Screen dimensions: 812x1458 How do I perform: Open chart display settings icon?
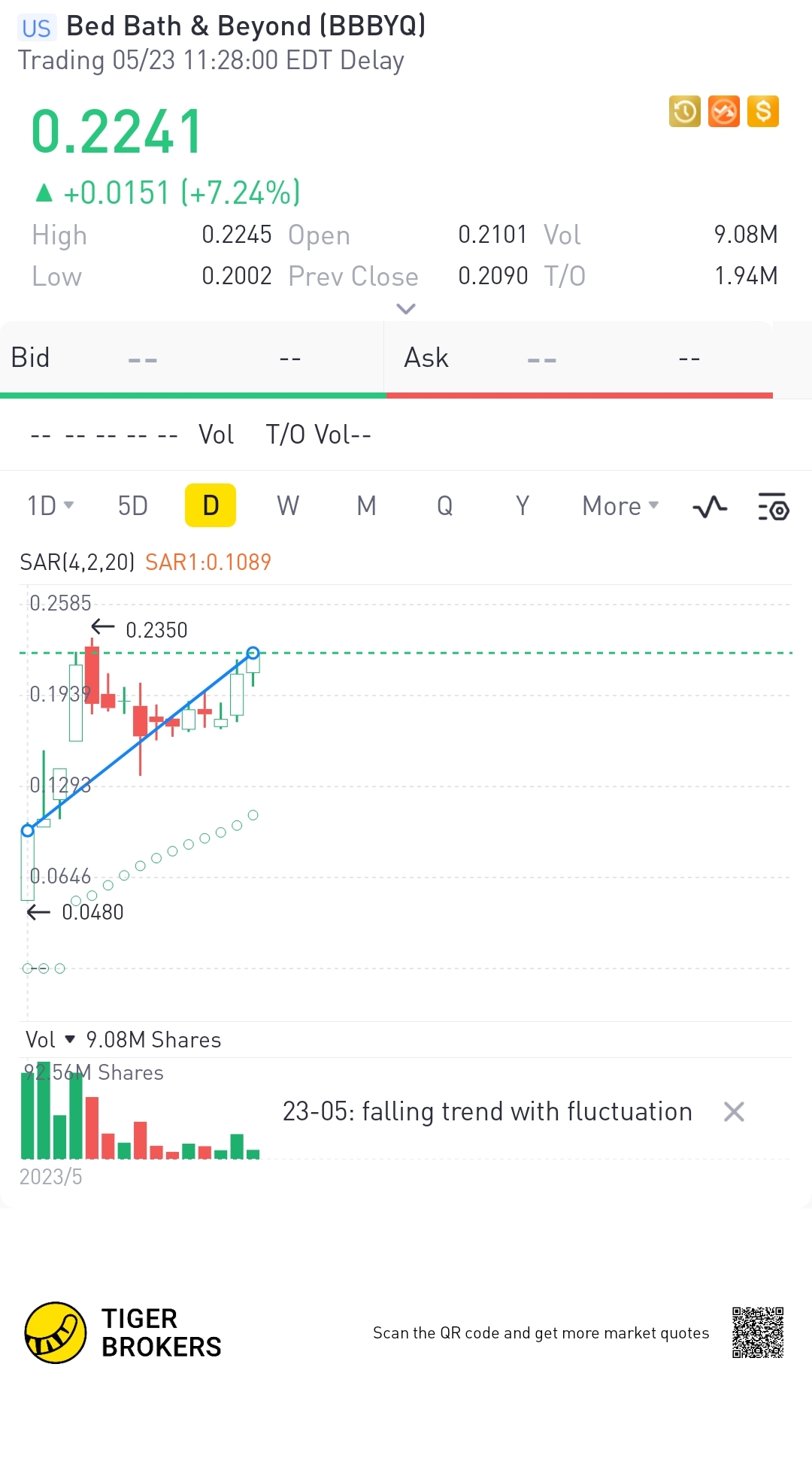tap(773, 507)
